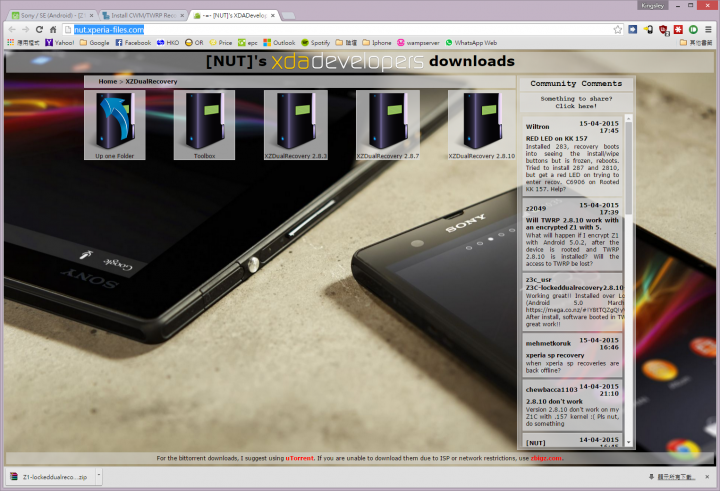Reload the current page
The image size is (720, 491).
point(39,29)
